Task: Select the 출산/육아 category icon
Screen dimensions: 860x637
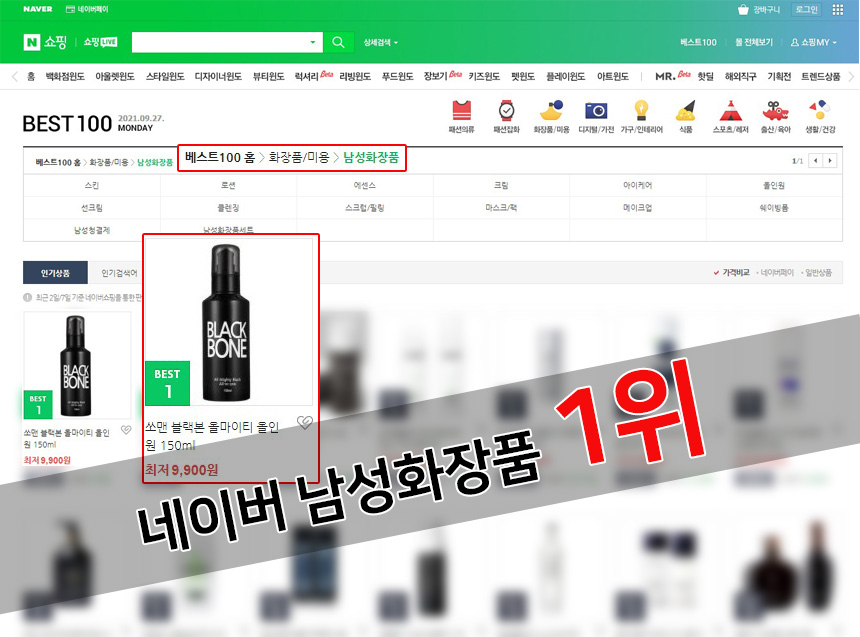Action: click(776, 116)
